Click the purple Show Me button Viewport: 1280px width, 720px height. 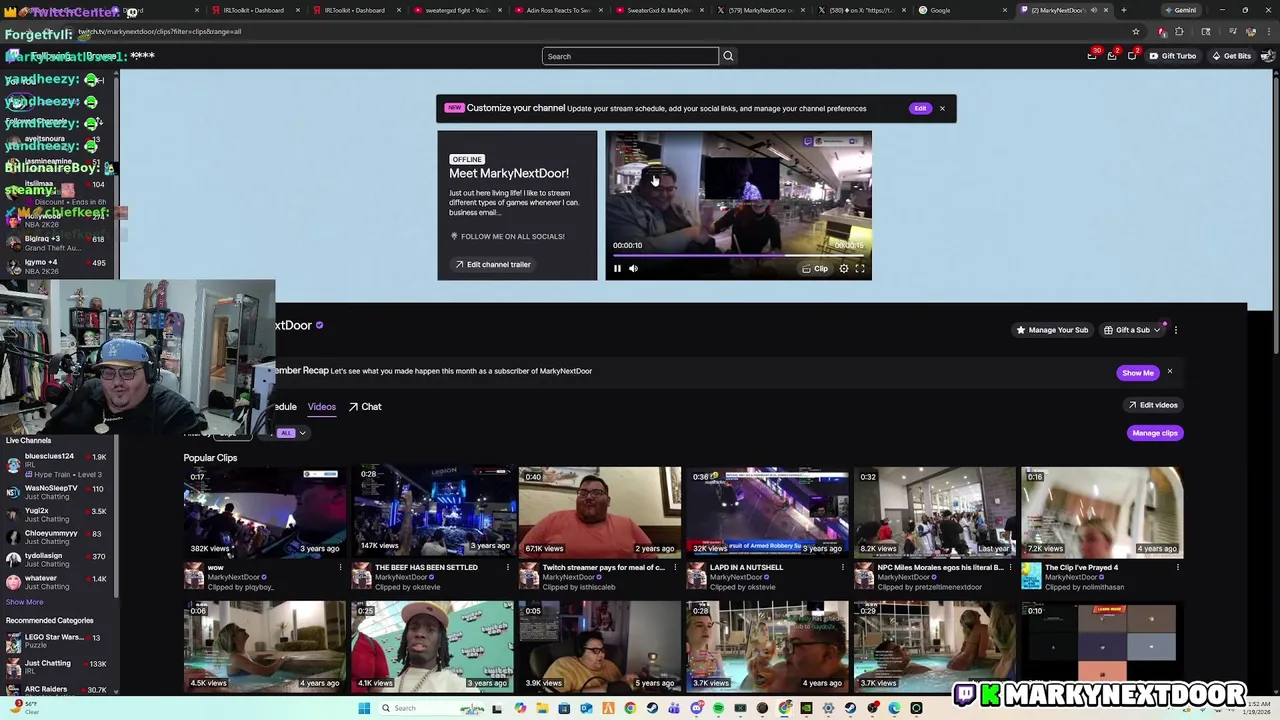tap(1138, 372)
